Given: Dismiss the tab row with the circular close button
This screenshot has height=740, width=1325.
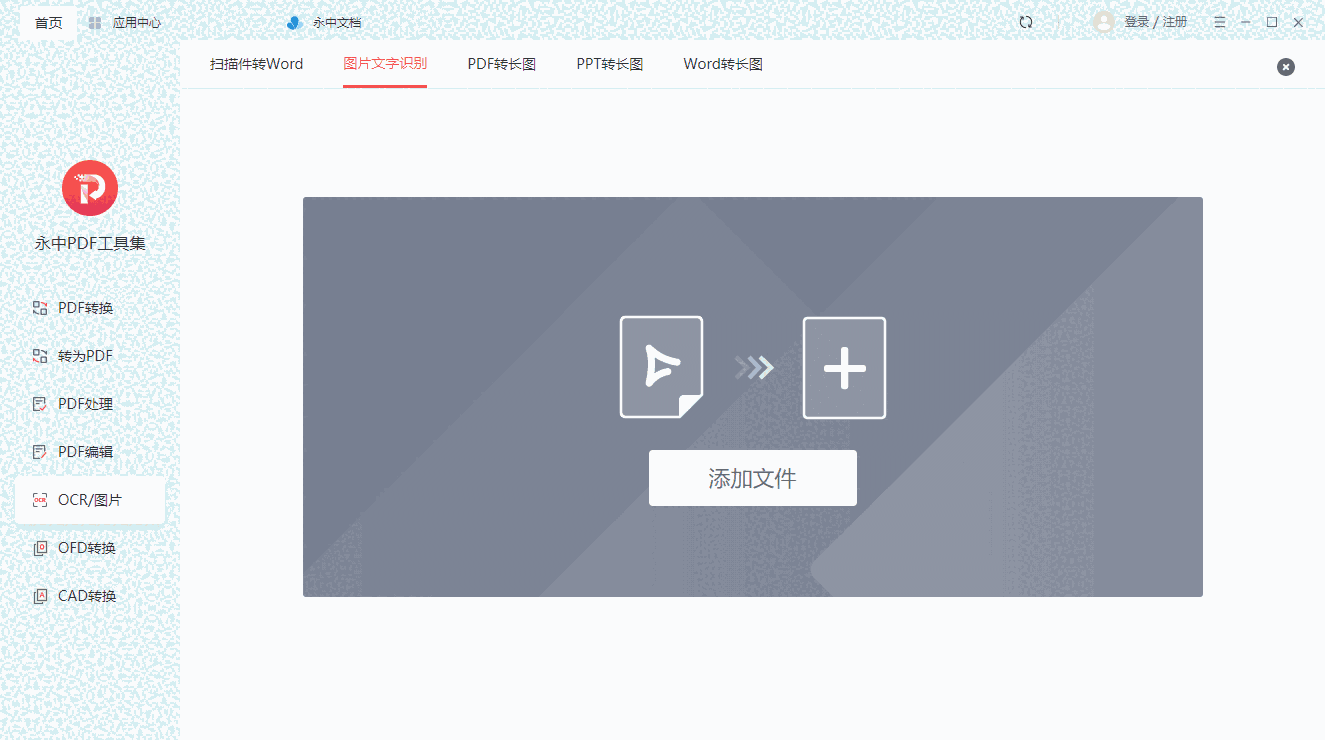Looking at the screenshot, I should point(1285,66).
